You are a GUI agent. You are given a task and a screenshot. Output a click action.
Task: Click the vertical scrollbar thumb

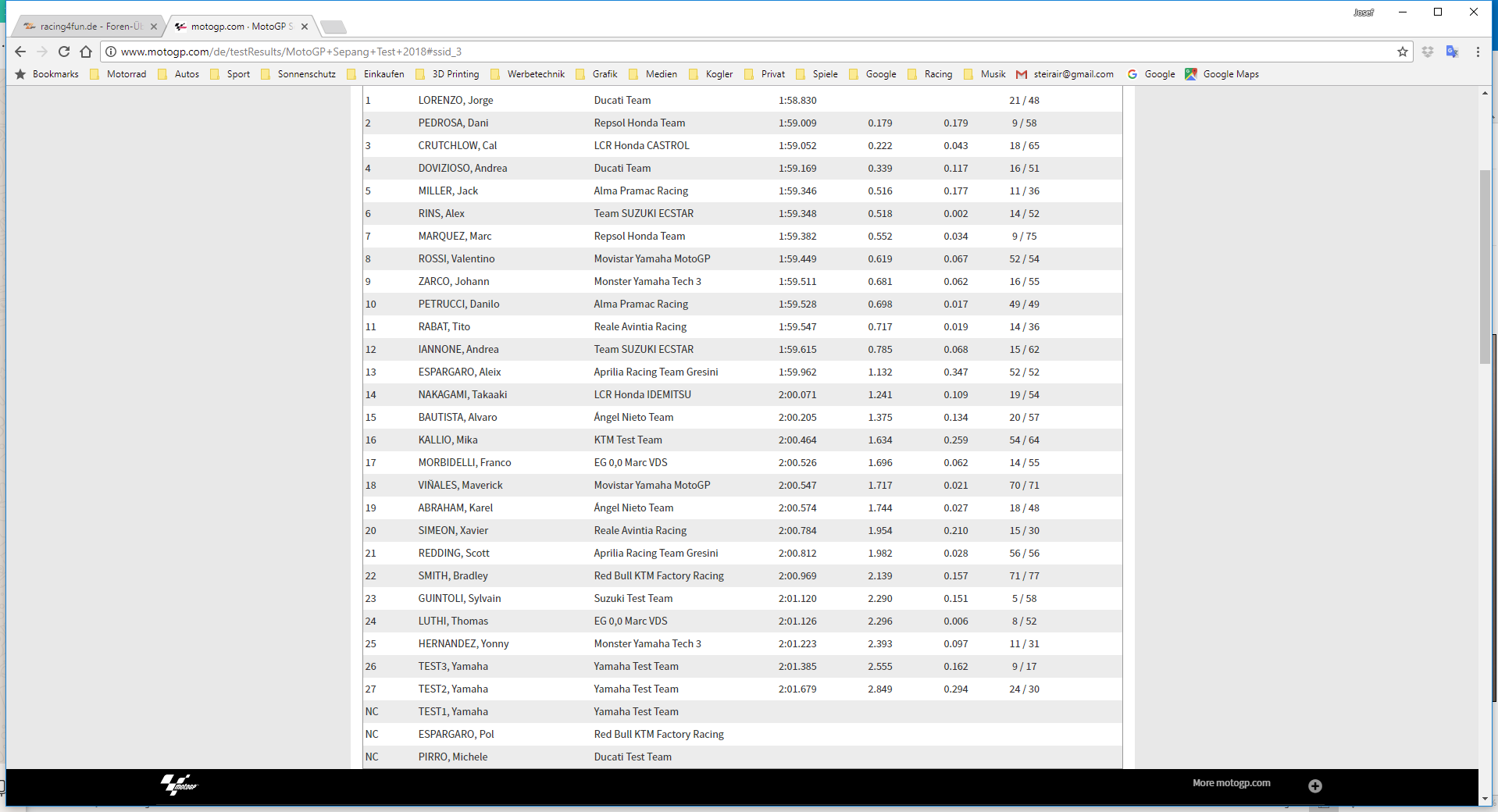click(1485, 265)
